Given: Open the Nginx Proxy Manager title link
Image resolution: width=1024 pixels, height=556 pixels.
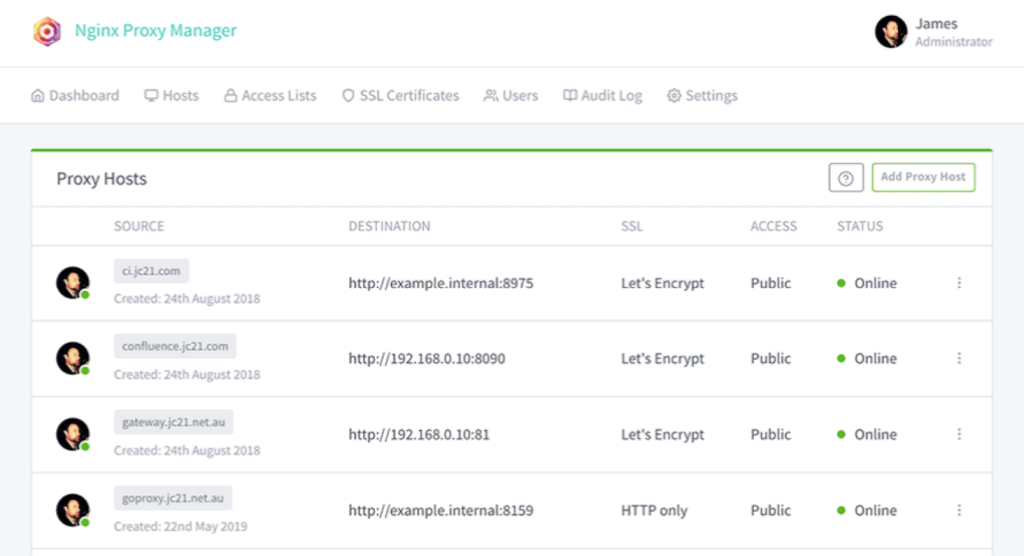Looking at the screenshot, I should point(155,31).
